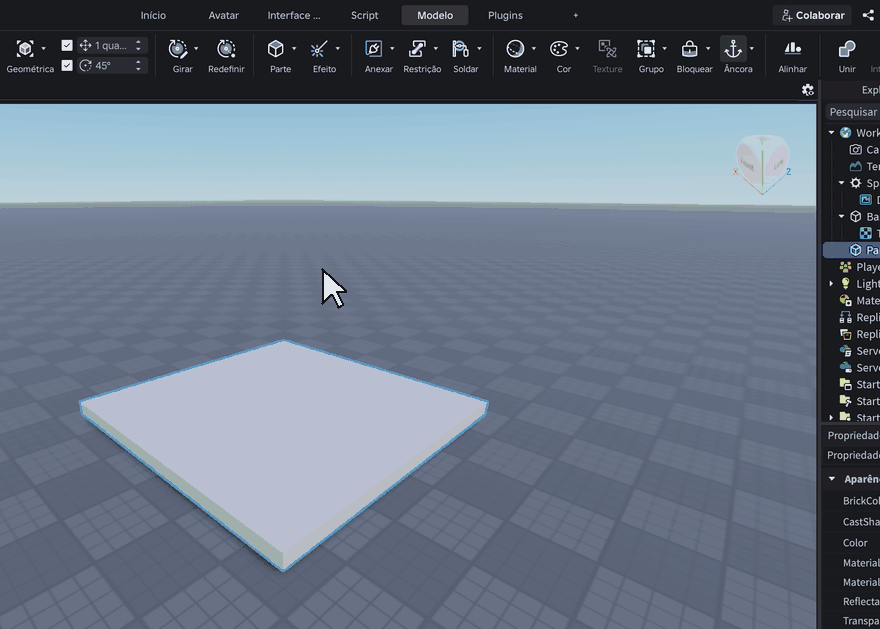Toggle the 45° rotation snapping checkbox
The image size is (880, 629).
tap(67, 66)
